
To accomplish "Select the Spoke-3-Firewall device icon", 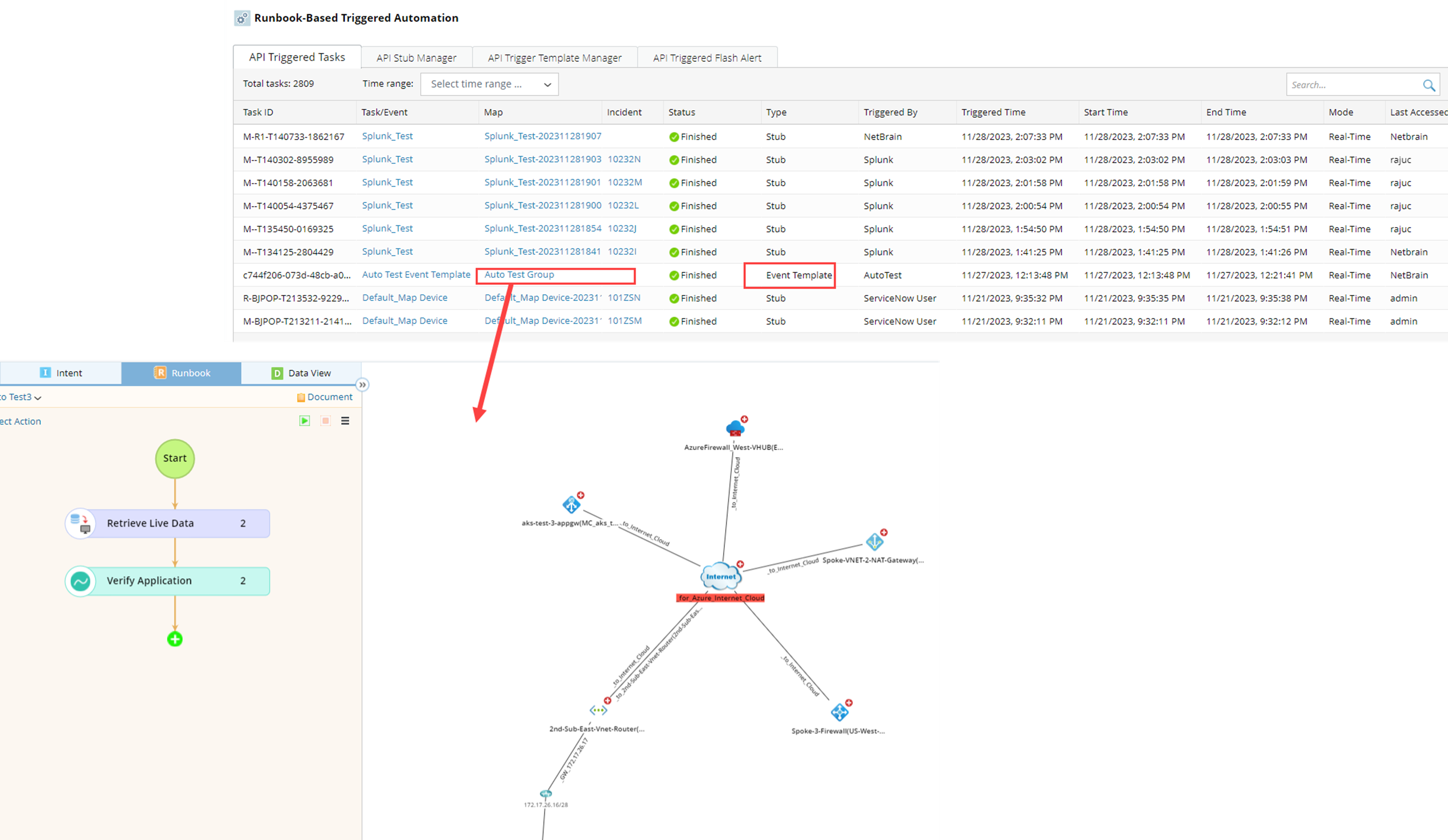I will coord(840,712).
